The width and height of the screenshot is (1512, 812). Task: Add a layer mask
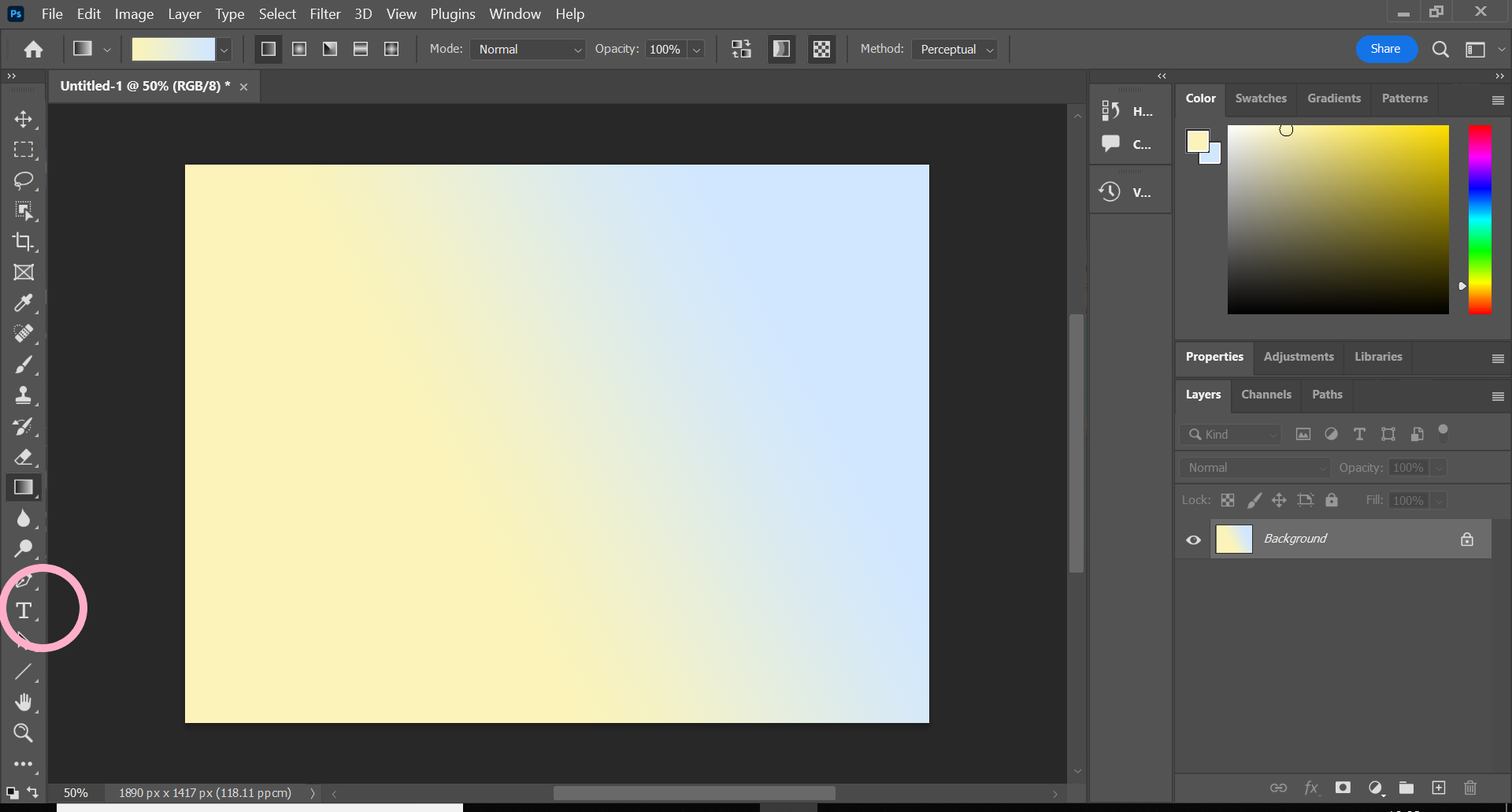point(1343,788)
